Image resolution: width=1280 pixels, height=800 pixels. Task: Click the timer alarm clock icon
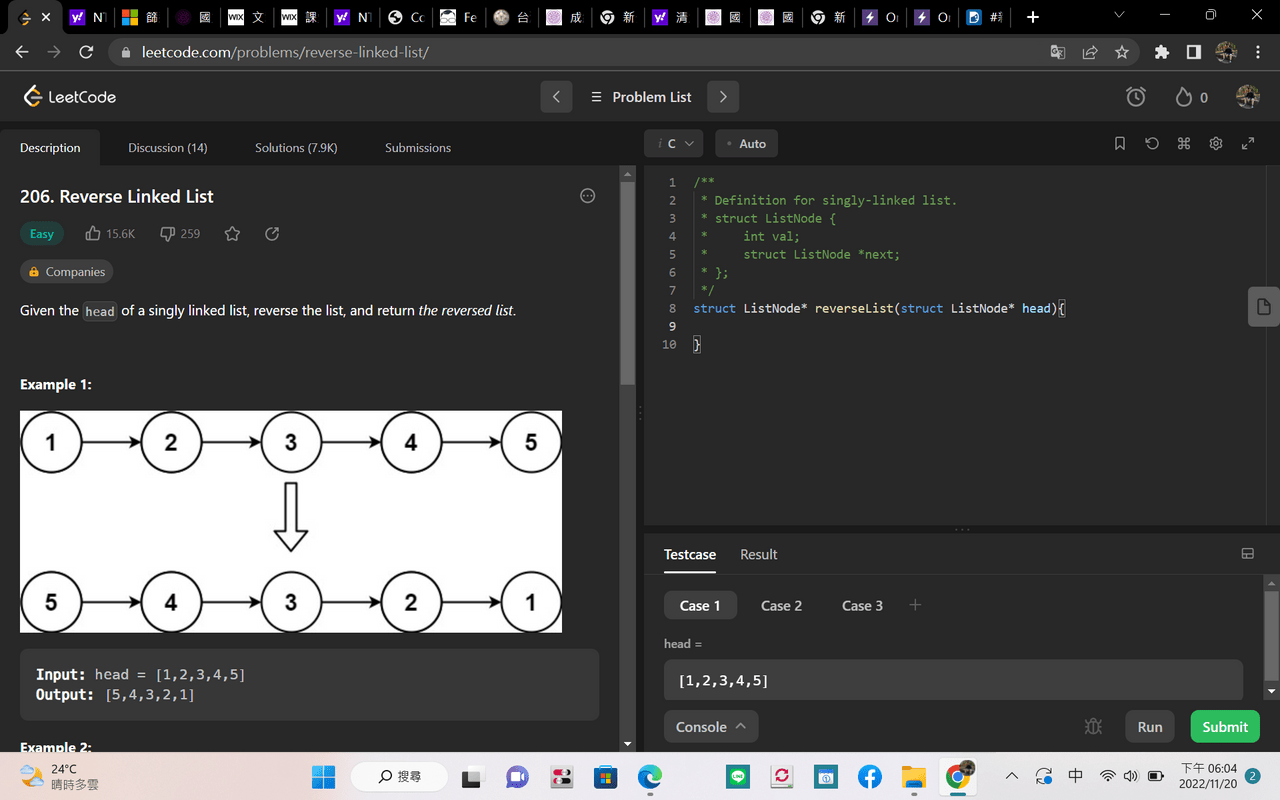pos(1136,97)
